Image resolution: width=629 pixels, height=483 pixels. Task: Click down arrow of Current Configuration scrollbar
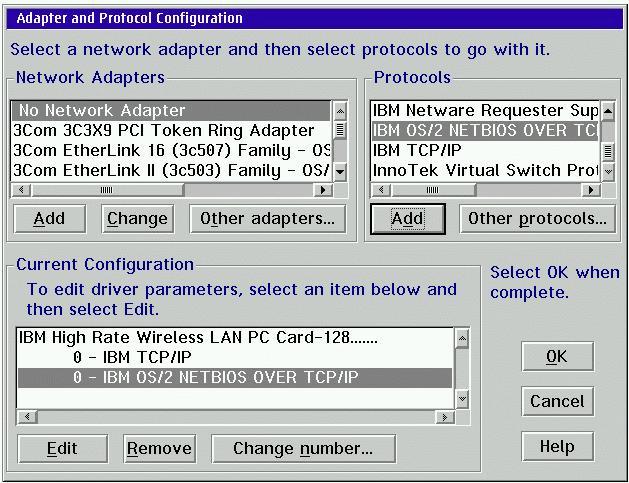point(463,399)
